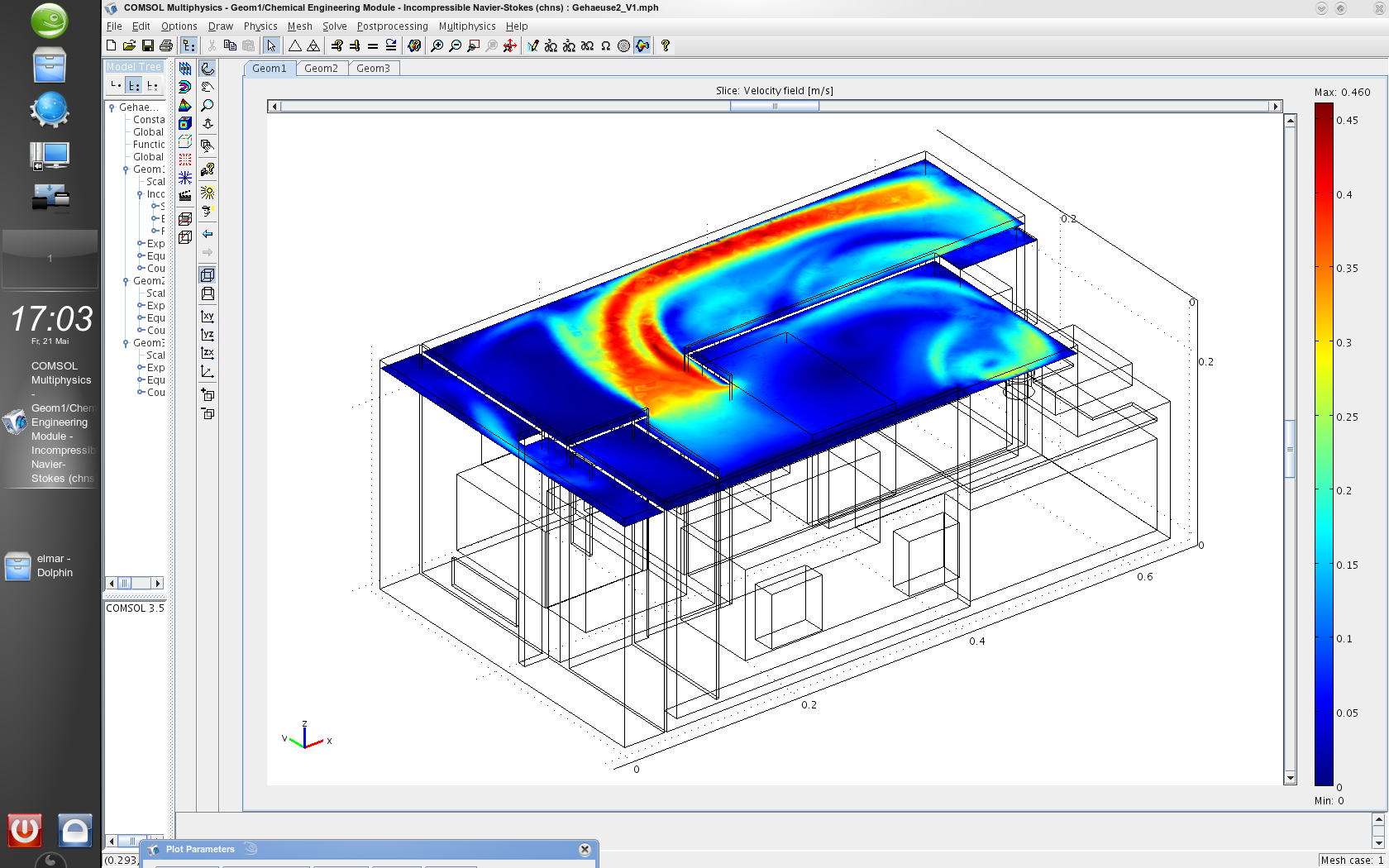
Task: Expand Equ node under Geom2
Action: tap(141, 318)
